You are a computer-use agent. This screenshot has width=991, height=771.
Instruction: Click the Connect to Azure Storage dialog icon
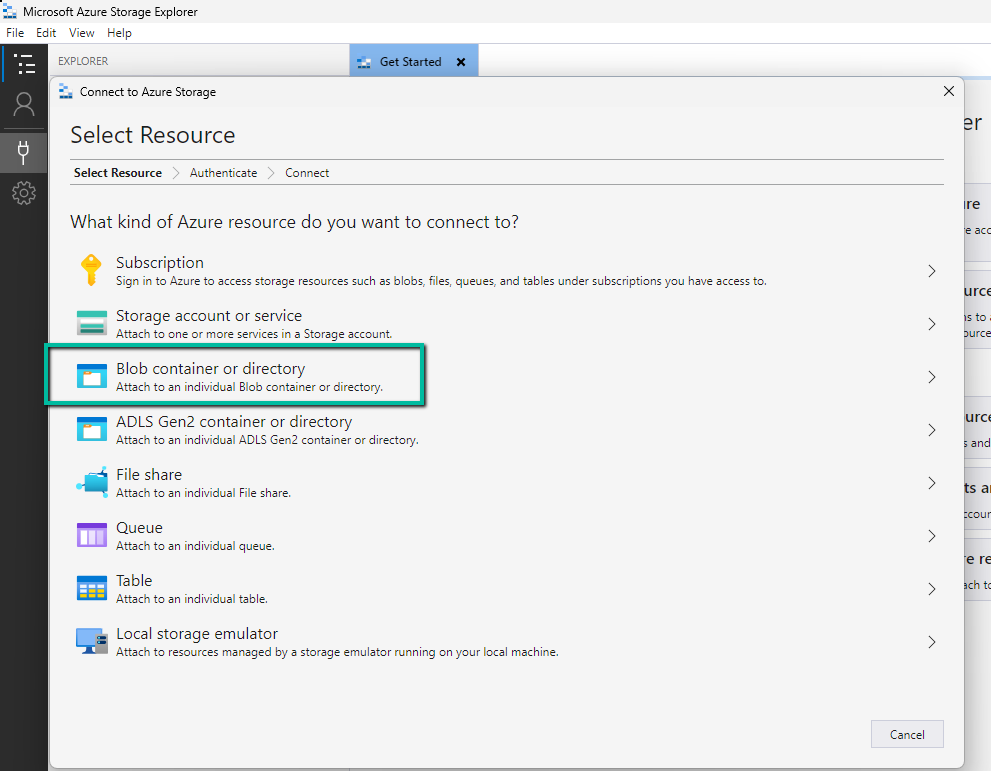66,92
